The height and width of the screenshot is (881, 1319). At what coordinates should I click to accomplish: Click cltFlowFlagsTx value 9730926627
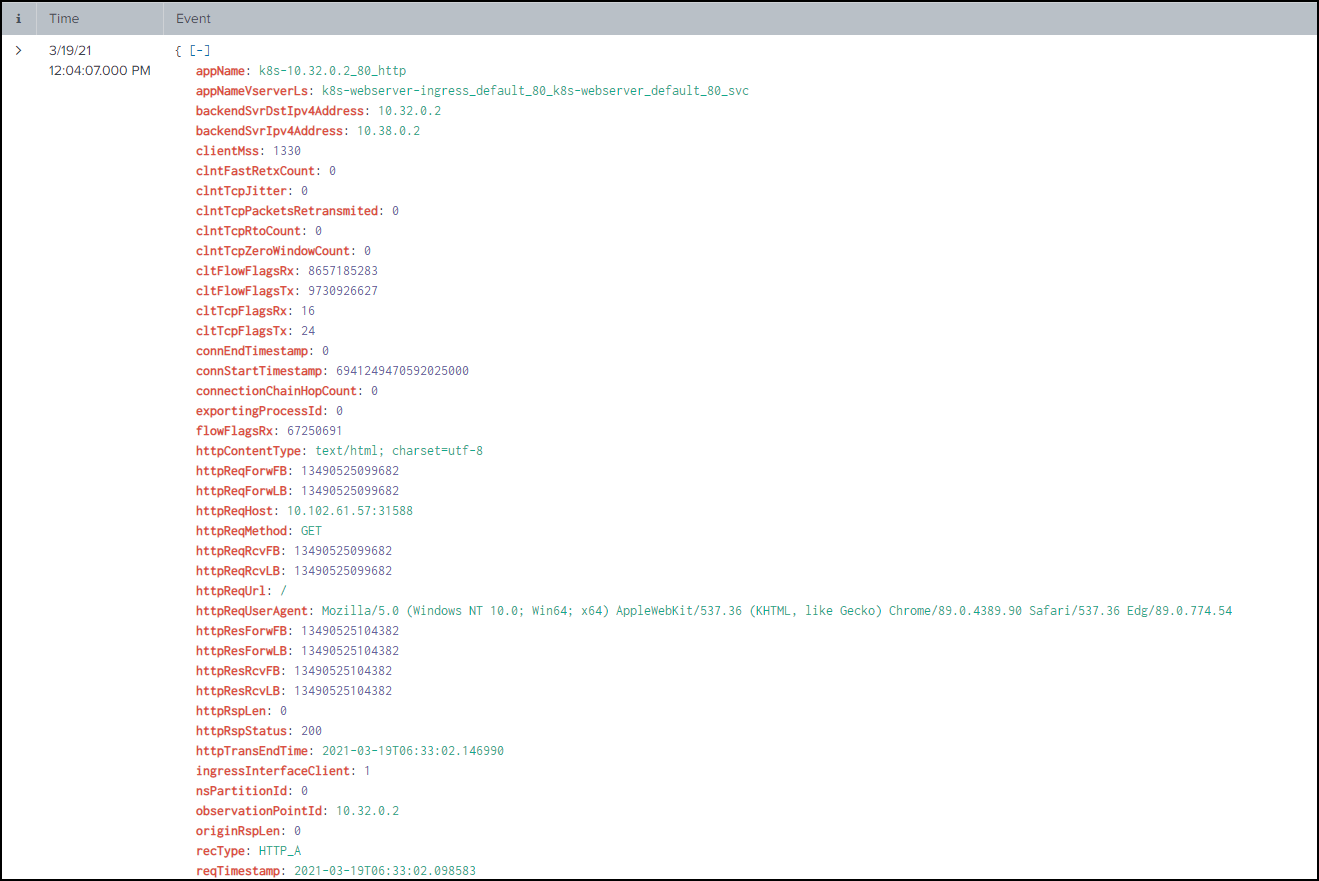(x=343, y=291)
